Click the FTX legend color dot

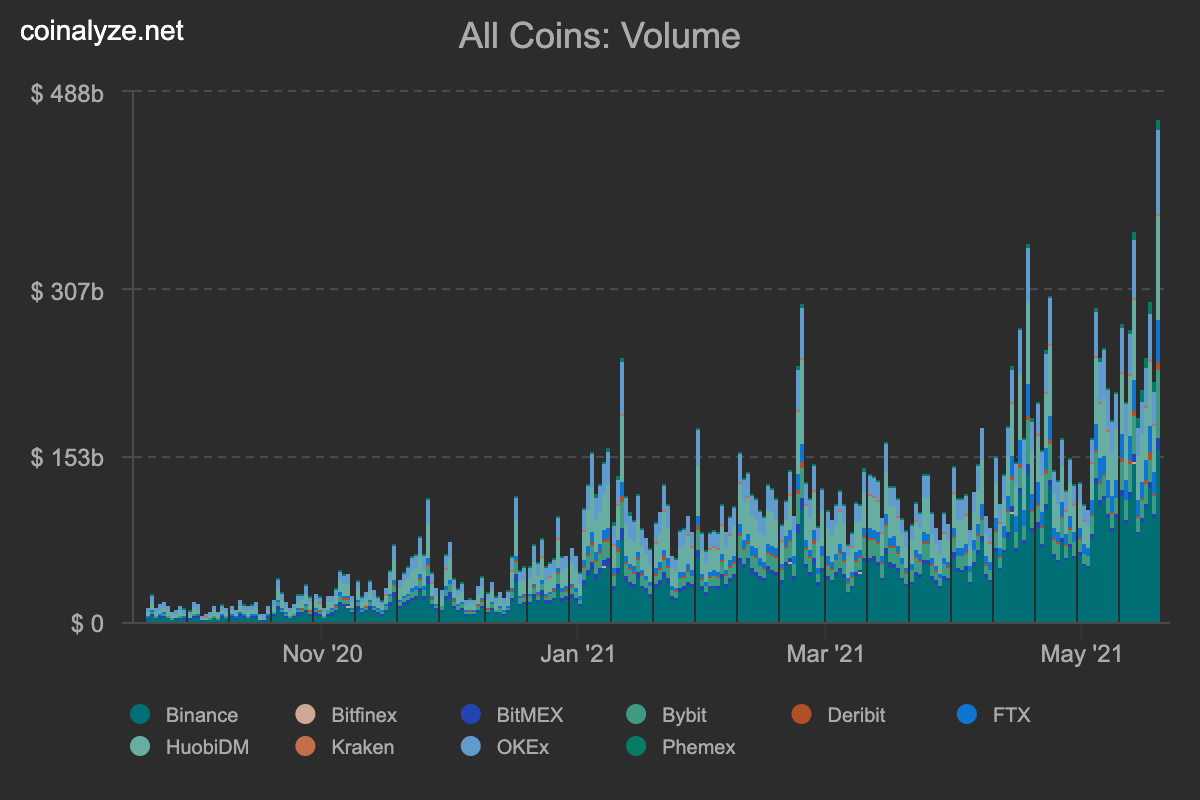pyautogui.click(x=967, y=714)
